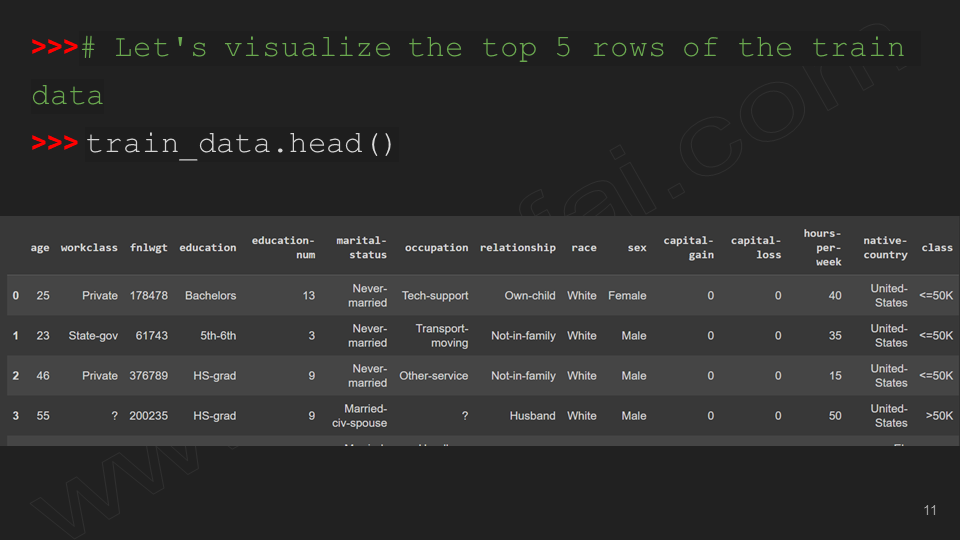Select the State-gov workclass cell
This screenshot has width=960, height=540.
click(93, 336)
